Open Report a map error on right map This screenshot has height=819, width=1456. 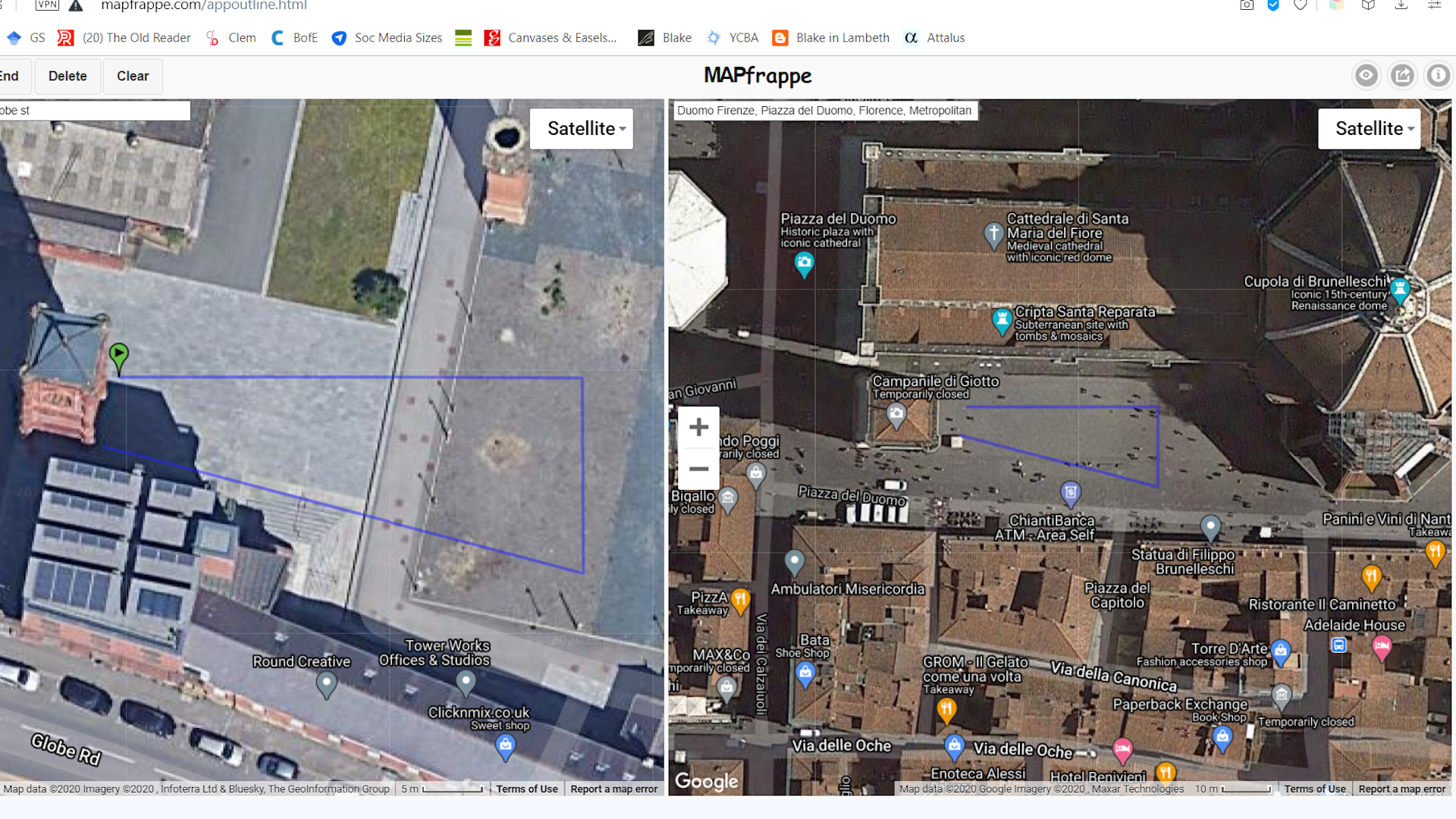click(1402, 789)
